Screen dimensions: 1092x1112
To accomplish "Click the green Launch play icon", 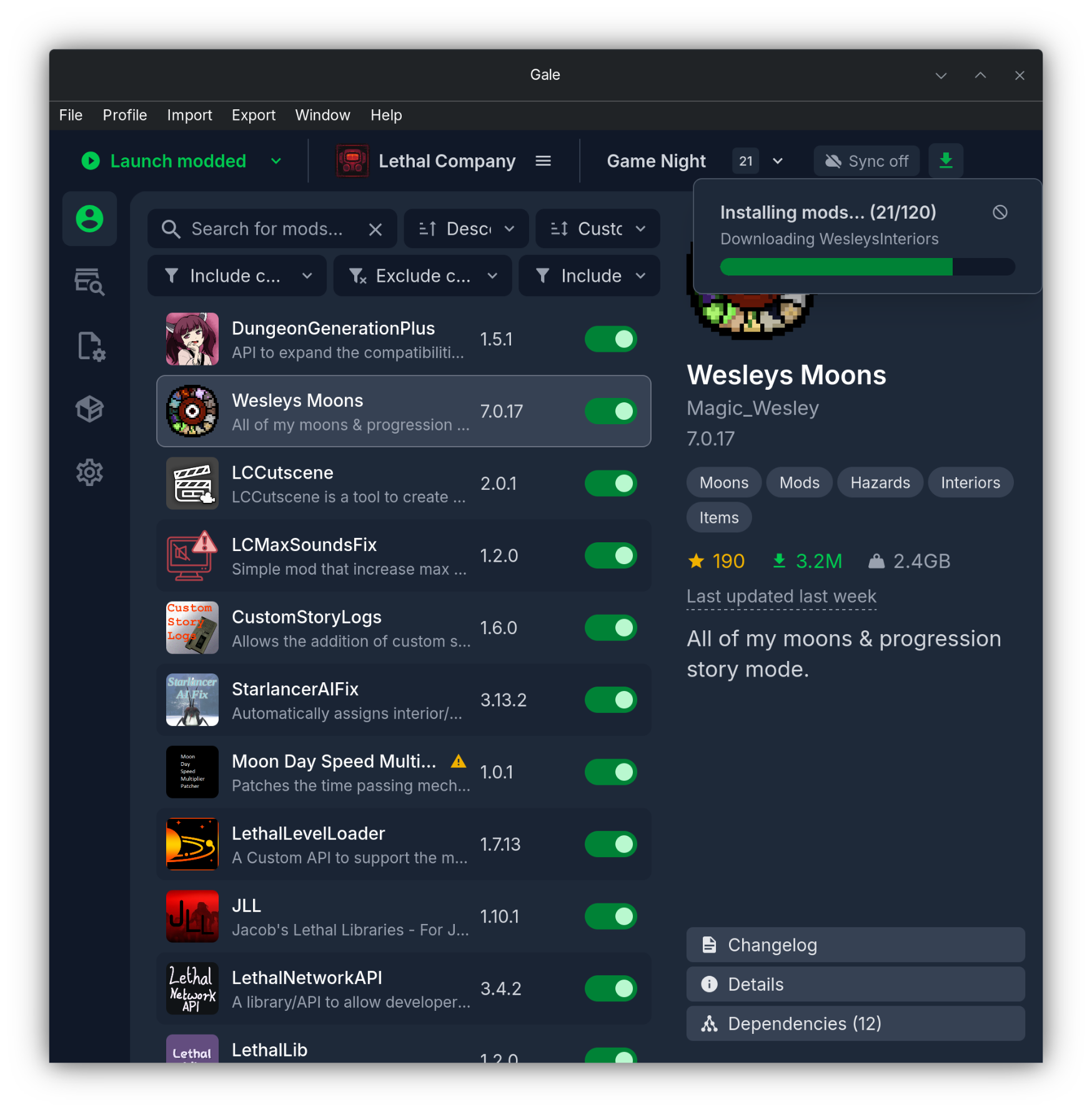I will click(x=91, y=161).
